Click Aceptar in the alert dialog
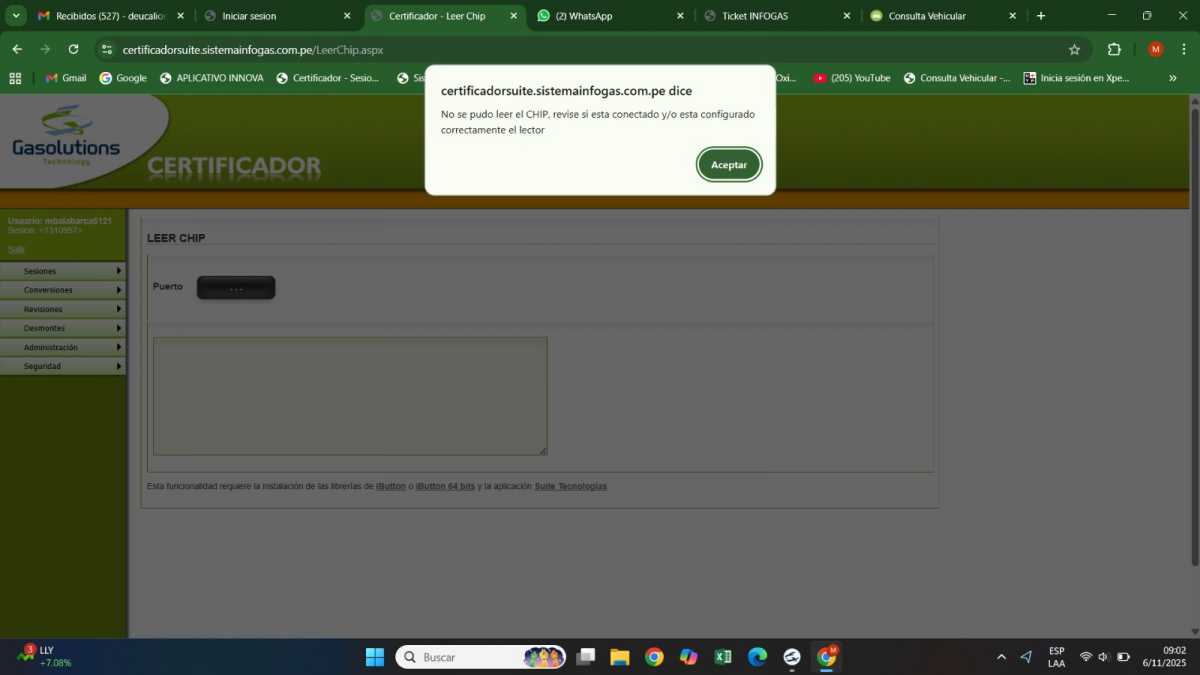This screenshot has height=675, width=1200. 729,165
